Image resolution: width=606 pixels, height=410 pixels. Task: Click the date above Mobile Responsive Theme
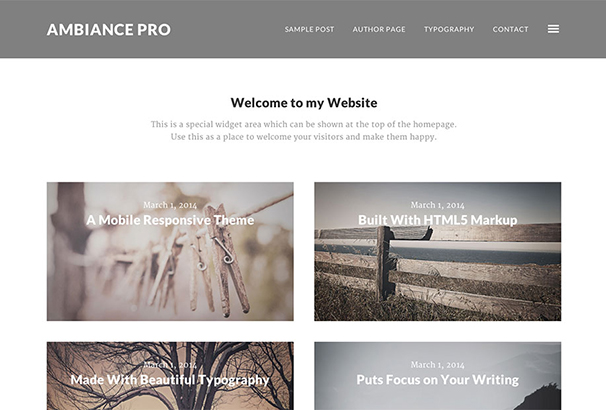(x=170, y=205)
